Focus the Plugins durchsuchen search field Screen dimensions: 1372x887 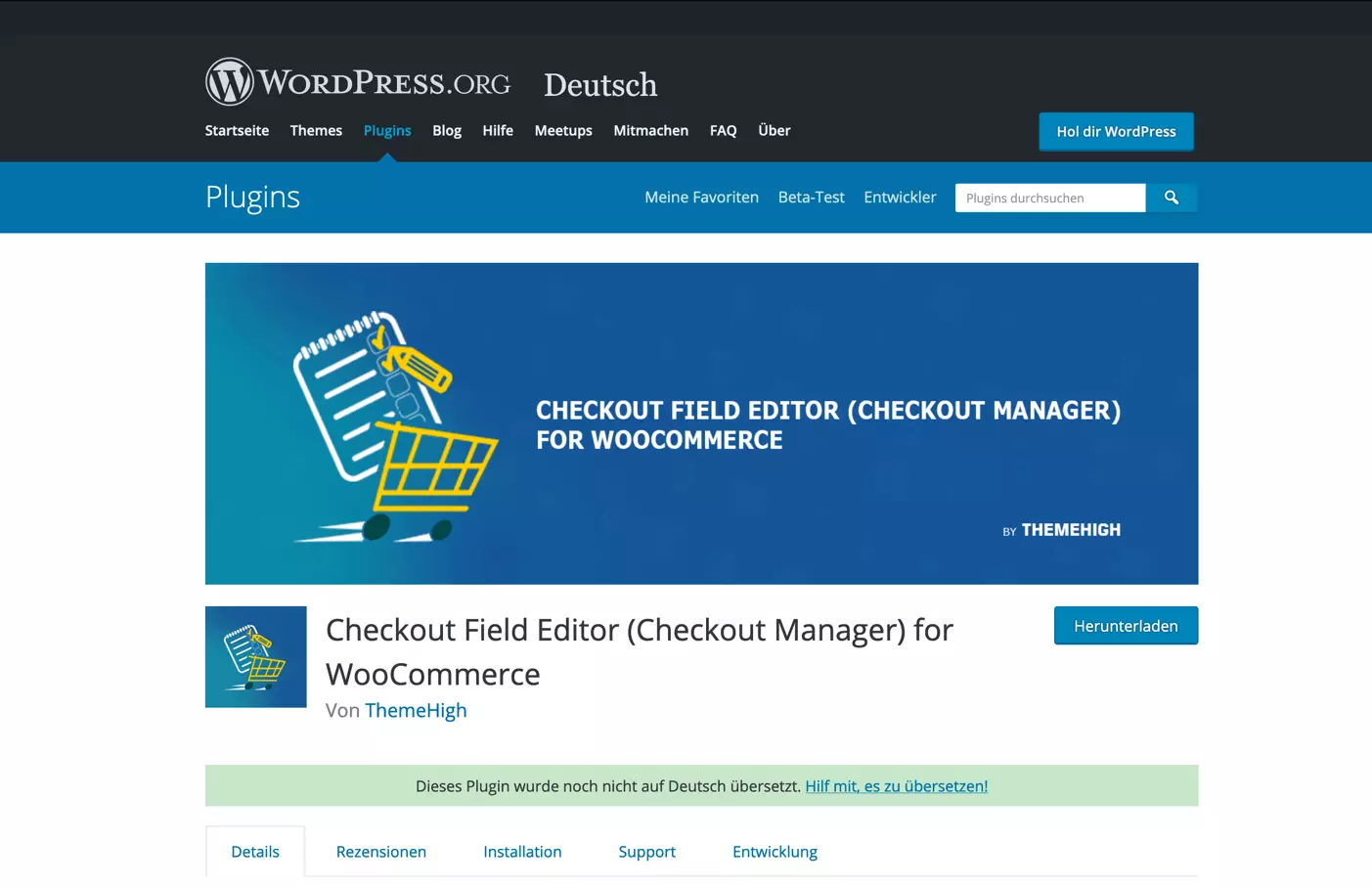[1049, 198]
